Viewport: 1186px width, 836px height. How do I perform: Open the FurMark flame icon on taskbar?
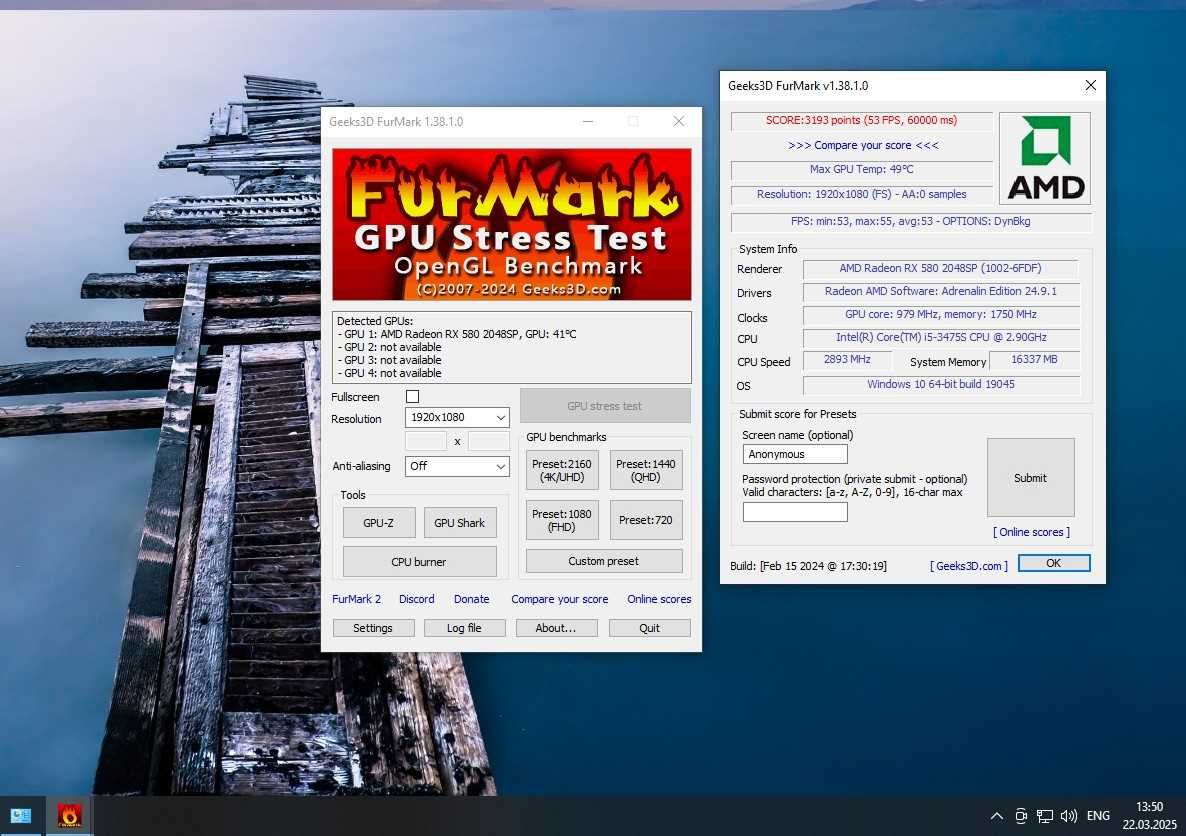70,816
